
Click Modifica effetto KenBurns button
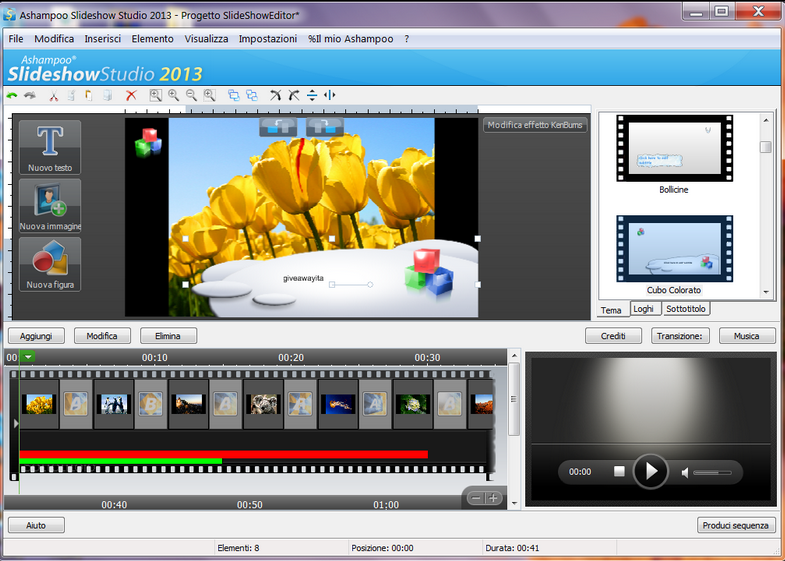tap(535, 125)
